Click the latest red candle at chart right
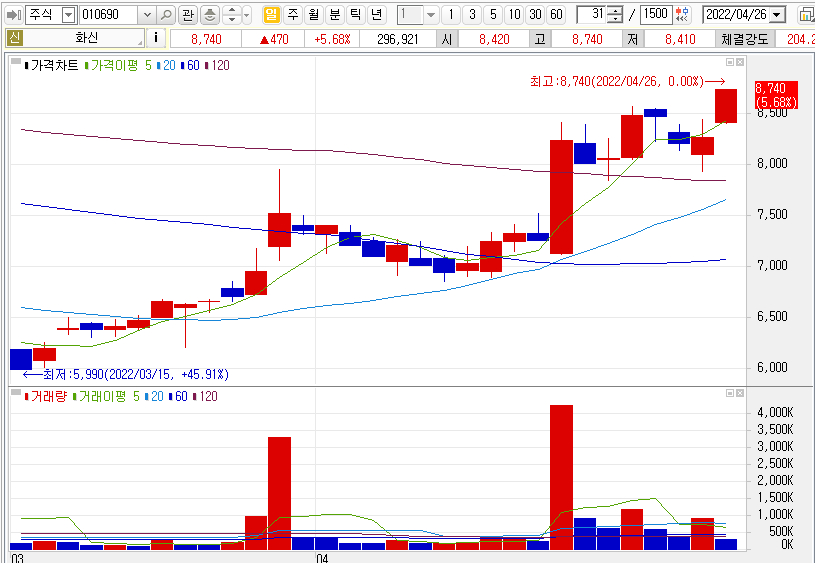The width and height of the screenshot is (815, 563). [x=726, y=106]
